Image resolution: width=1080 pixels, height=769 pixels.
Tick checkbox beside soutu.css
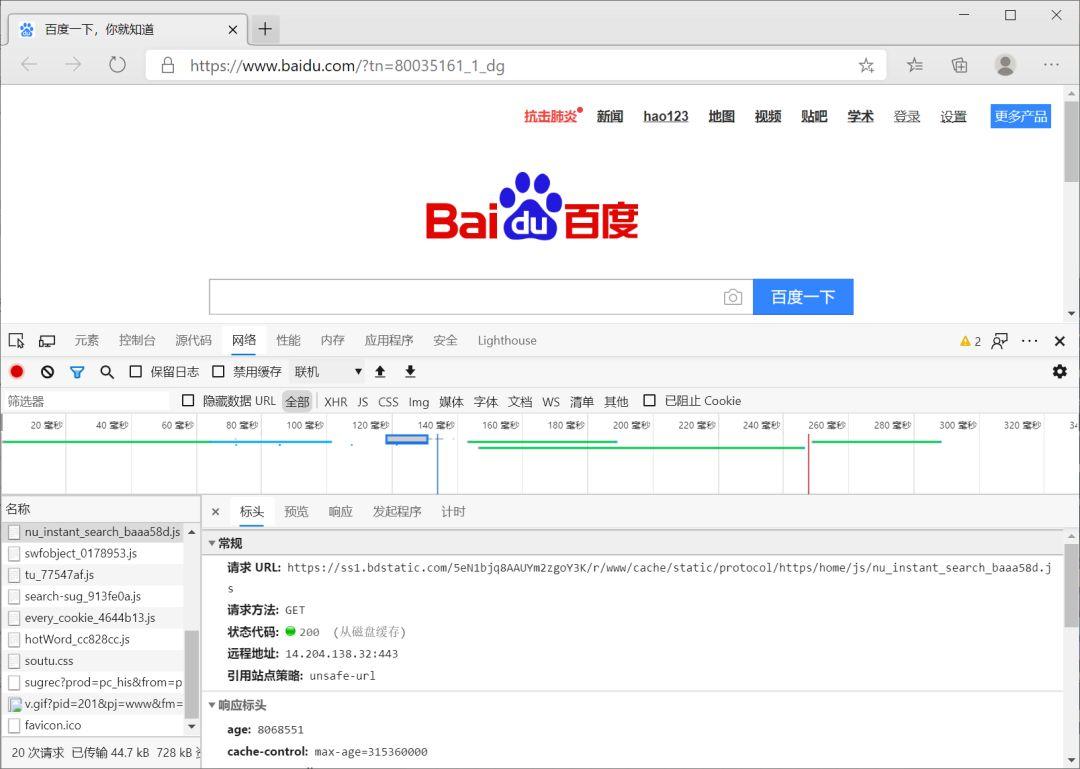pos(14,661)
